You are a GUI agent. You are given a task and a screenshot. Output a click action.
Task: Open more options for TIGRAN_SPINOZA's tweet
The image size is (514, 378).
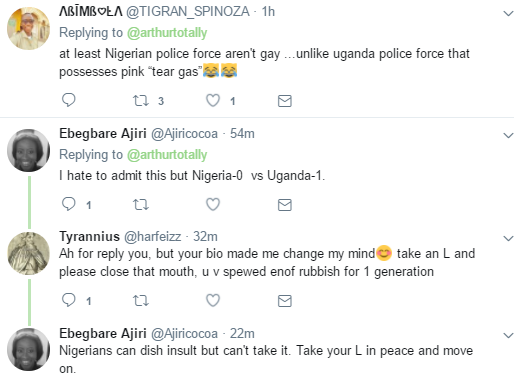pos(508,13)
